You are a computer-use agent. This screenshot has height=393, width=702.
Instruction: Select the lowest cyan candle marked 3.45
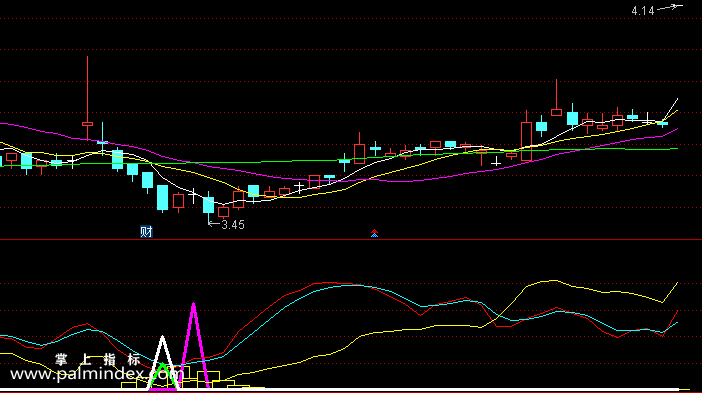(x=209, y=206)
